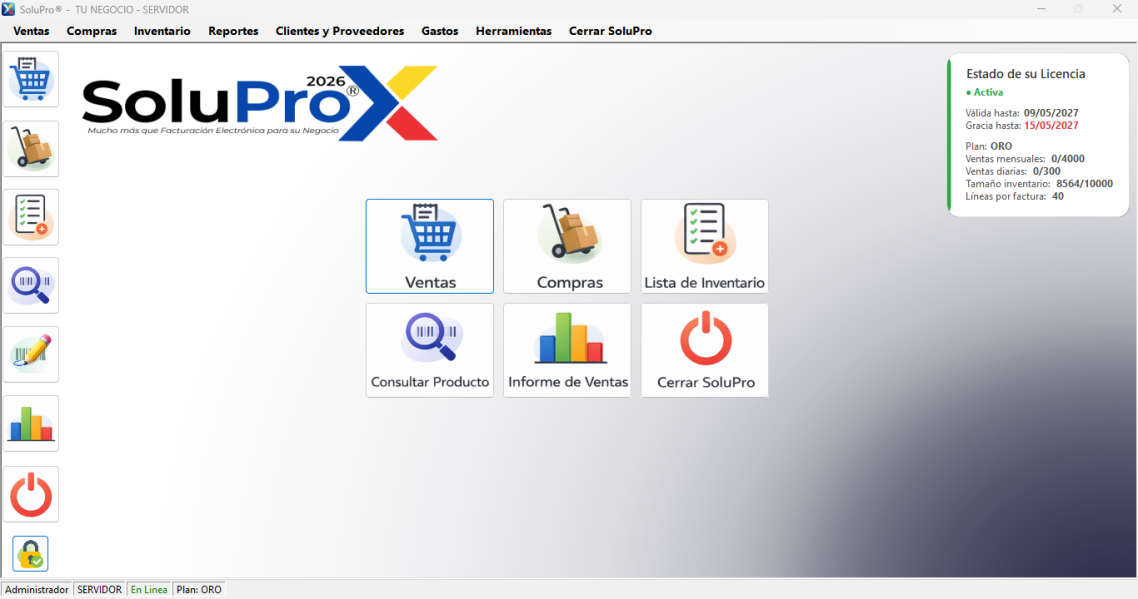Open the Reportes menu
The image size is (1138, 599).
pyautogui.click(x=233, y=31)
